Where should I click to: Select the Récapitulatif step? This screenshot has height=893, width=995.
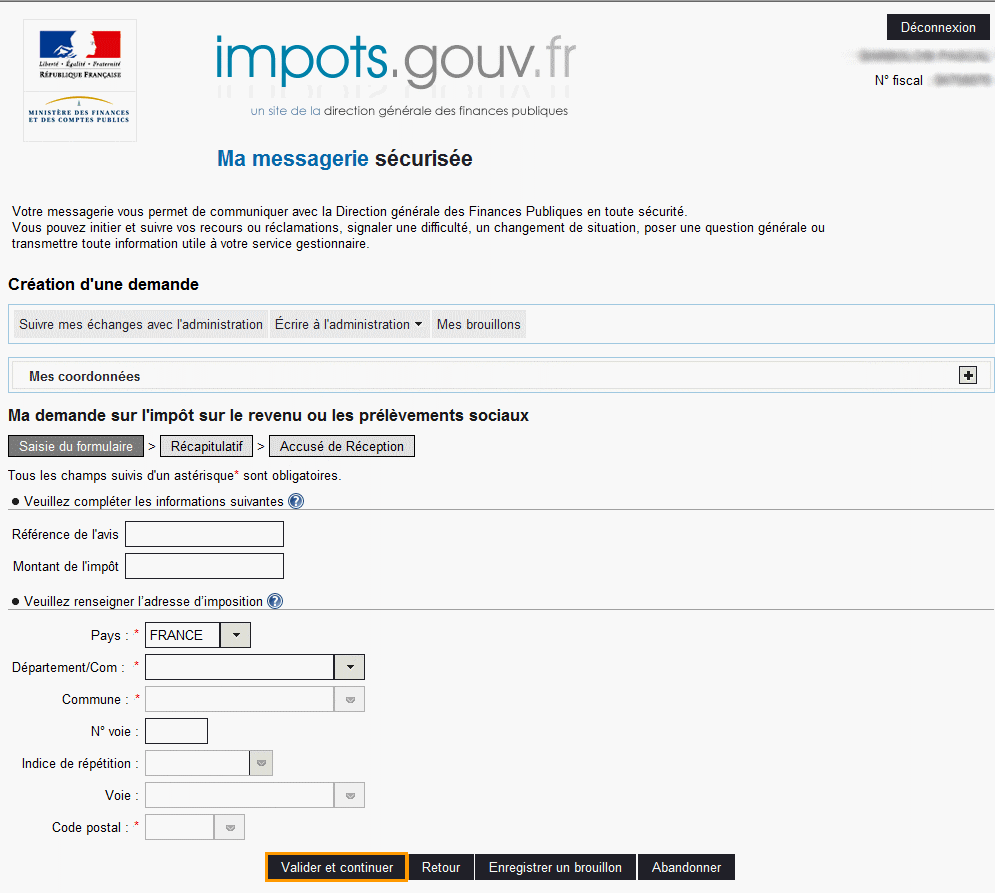point(207,446)
